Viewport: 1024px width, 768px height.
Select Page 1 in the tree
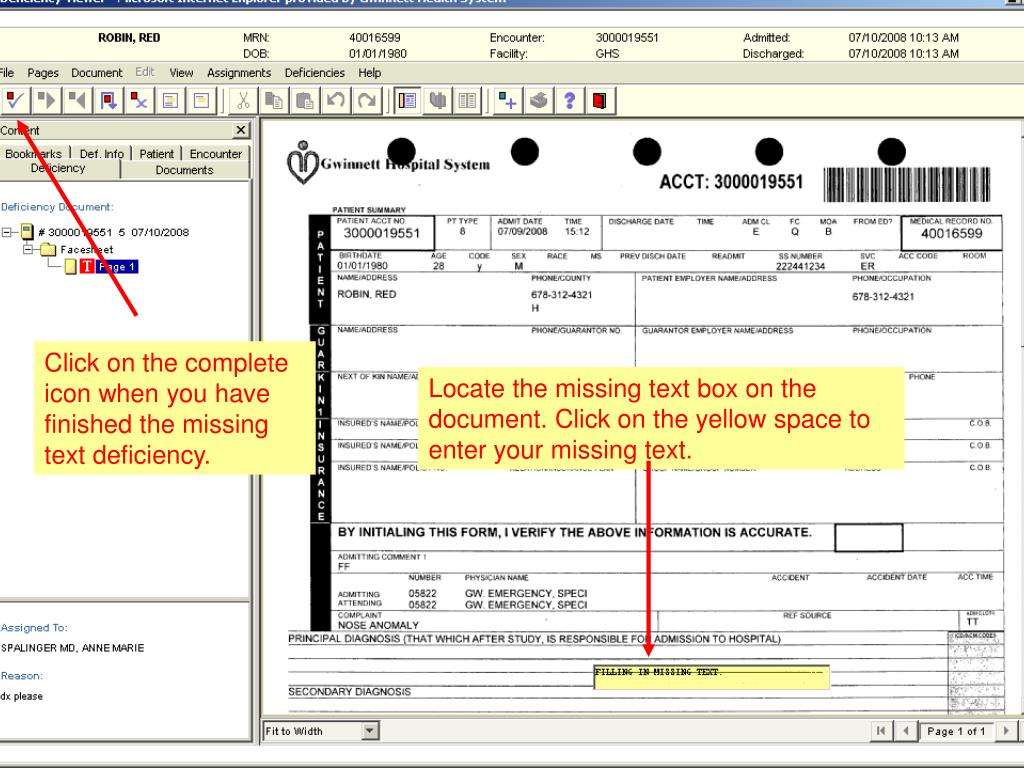click(x=118, y=266)
